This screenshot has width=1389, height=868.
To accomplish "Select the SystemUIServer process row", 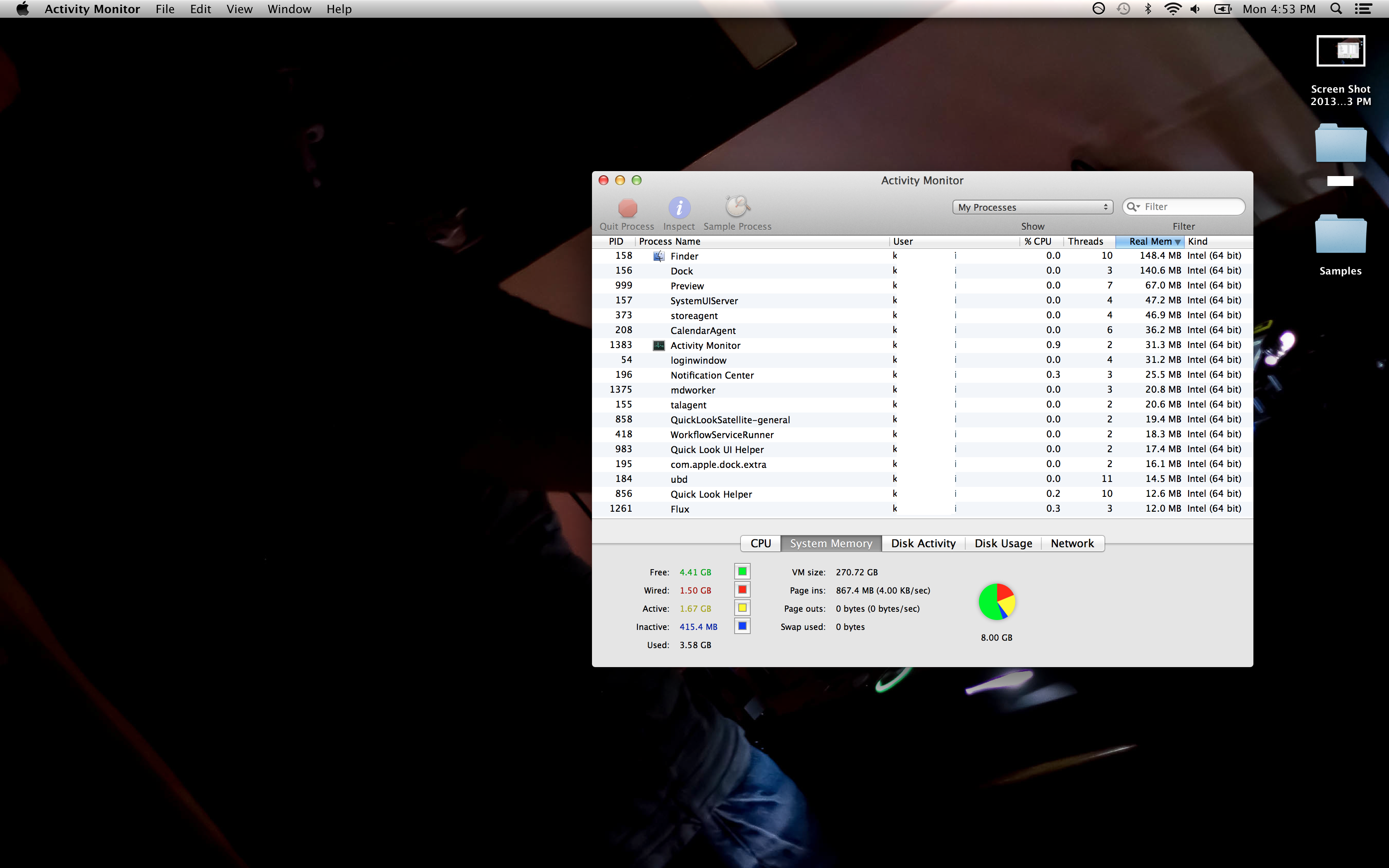I will click(922, 301).
